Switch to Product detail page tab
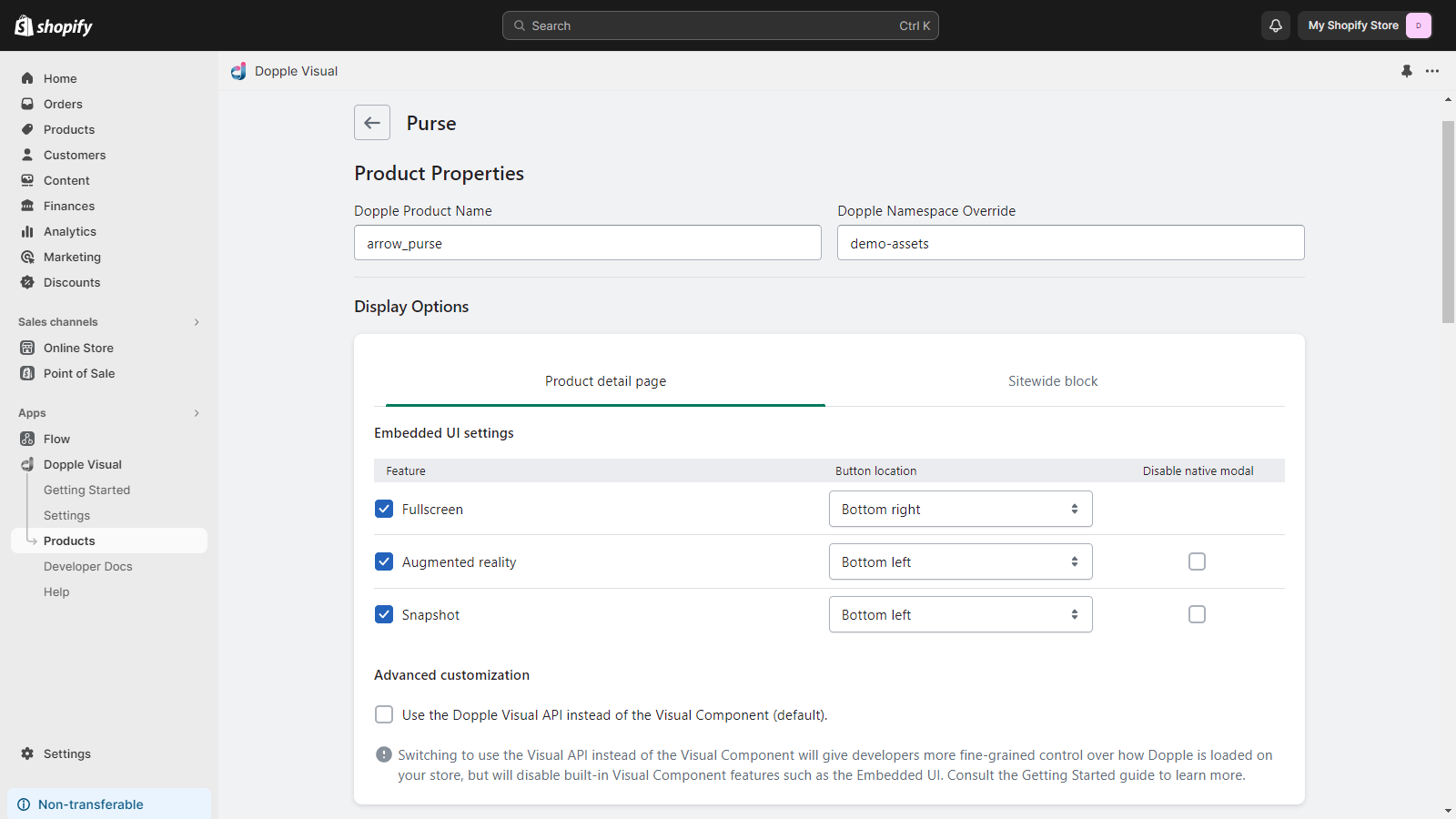The image size is (1456, 819). 605,381
